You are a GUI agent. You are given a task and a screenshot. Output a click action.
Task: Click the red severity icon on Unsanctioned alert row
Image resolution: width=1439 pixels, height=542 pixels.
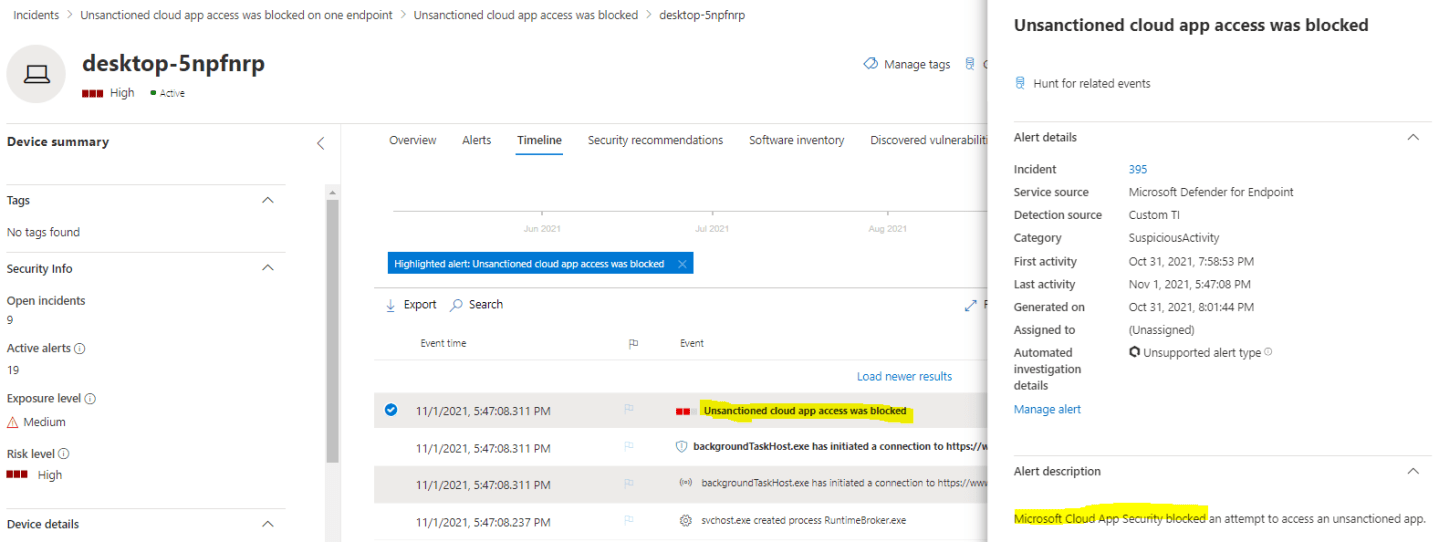tap(685, 411)
